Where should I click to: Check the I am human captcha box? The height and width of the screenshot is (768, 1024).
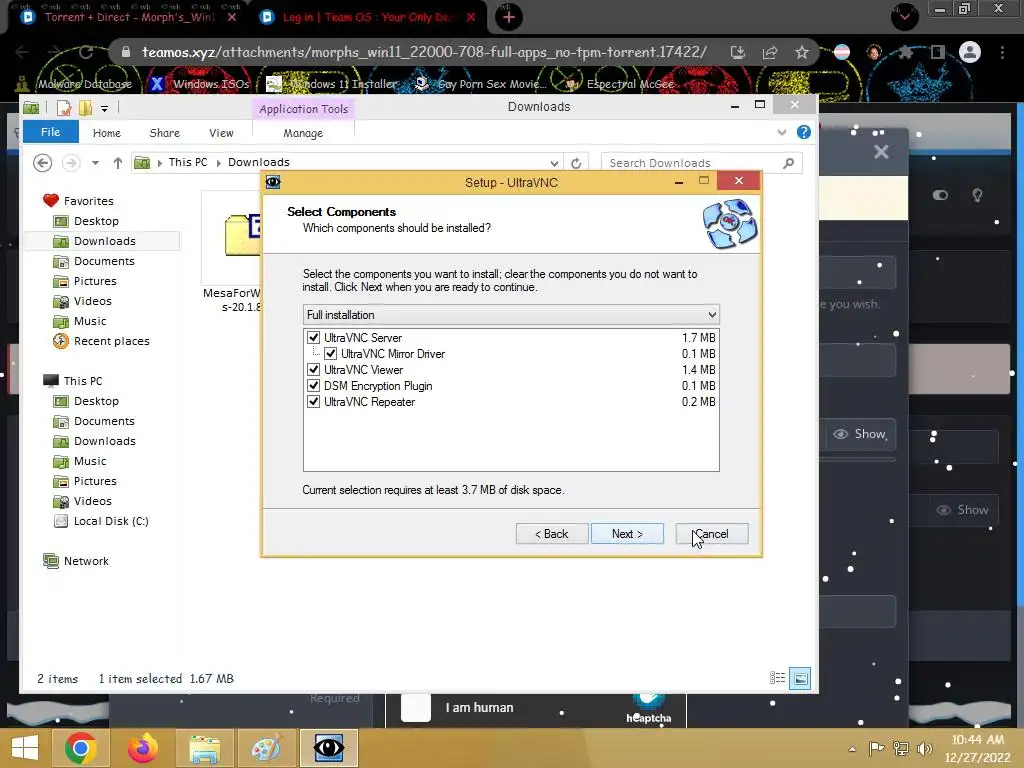(416, 708)
